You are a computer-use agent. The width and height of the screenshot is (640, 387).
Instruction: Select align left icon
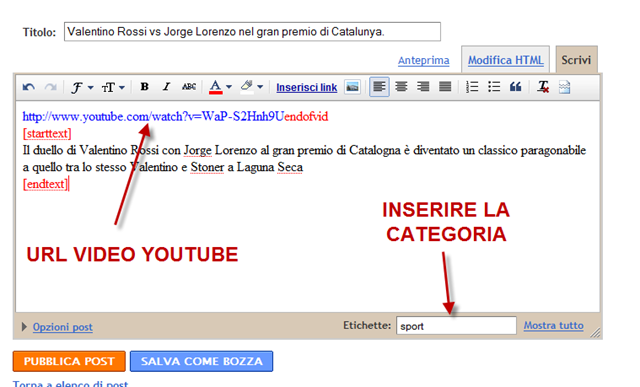click(379, 87)
